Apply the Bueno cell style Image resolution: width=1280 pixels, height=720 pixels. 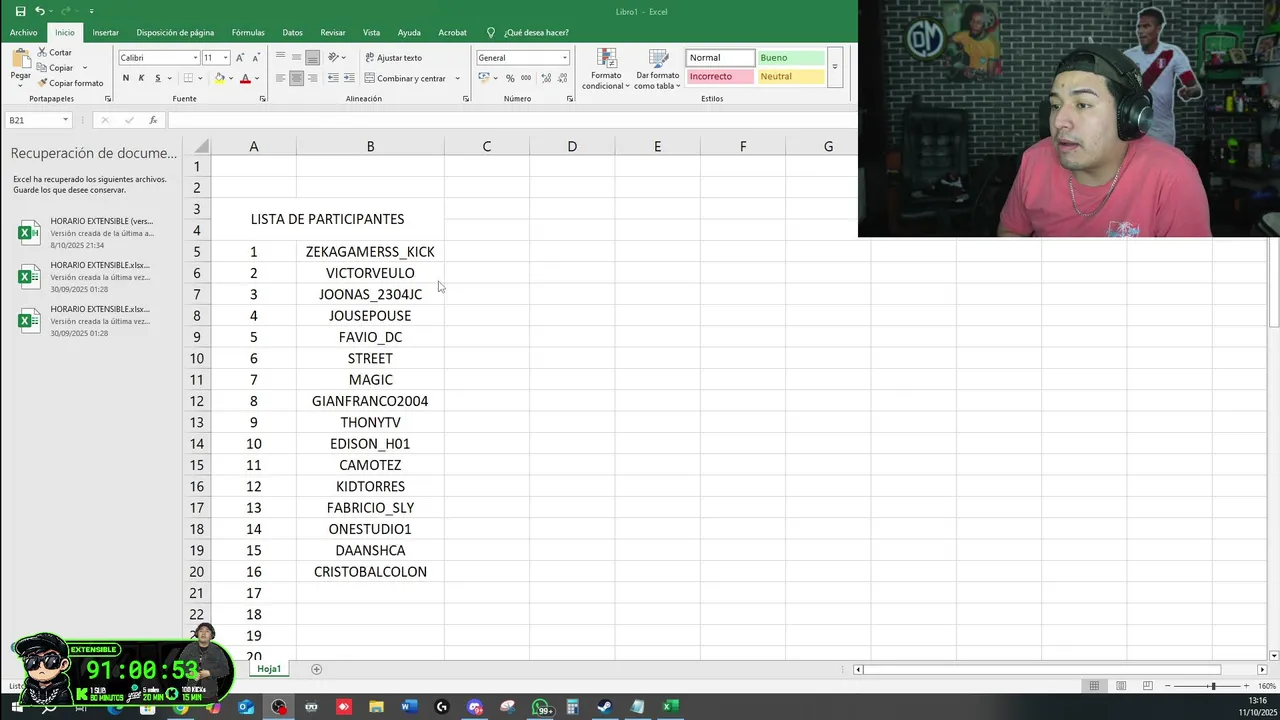coord(791,58)
